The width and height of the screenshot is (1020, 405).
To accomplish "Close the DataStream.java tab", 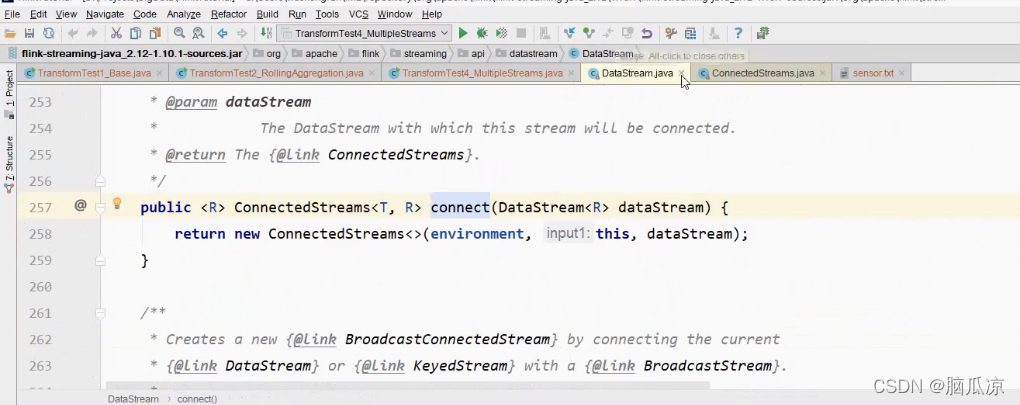I will tap(681, 73).
